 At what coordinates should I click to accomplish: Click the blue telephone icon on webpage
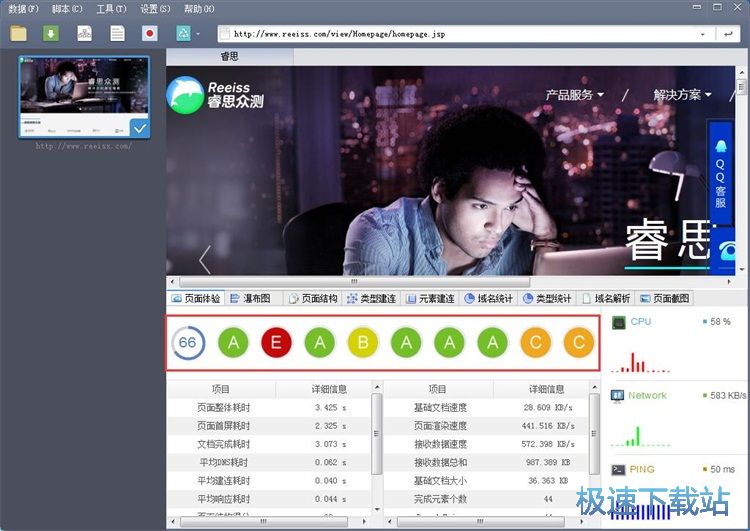click(727, 251)
